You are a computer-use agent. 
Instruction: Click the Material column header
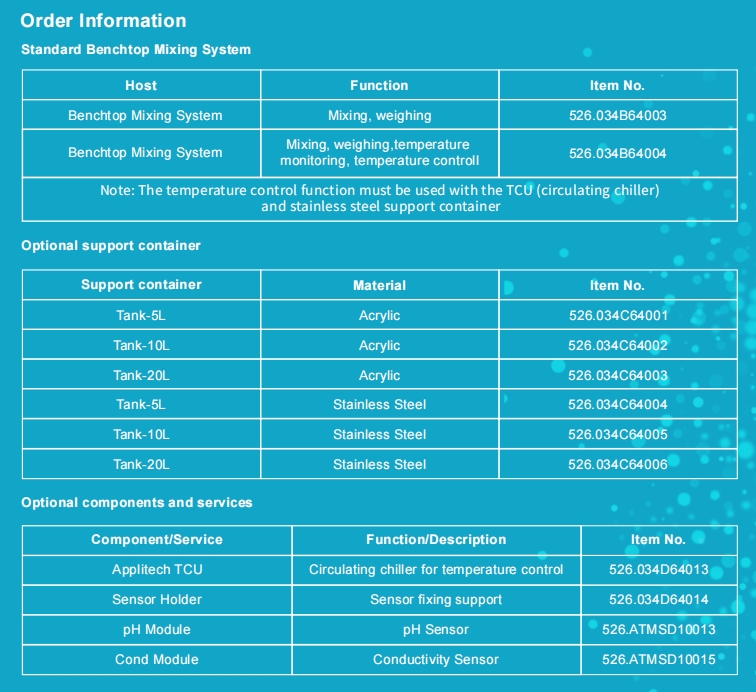click(379, 285)
